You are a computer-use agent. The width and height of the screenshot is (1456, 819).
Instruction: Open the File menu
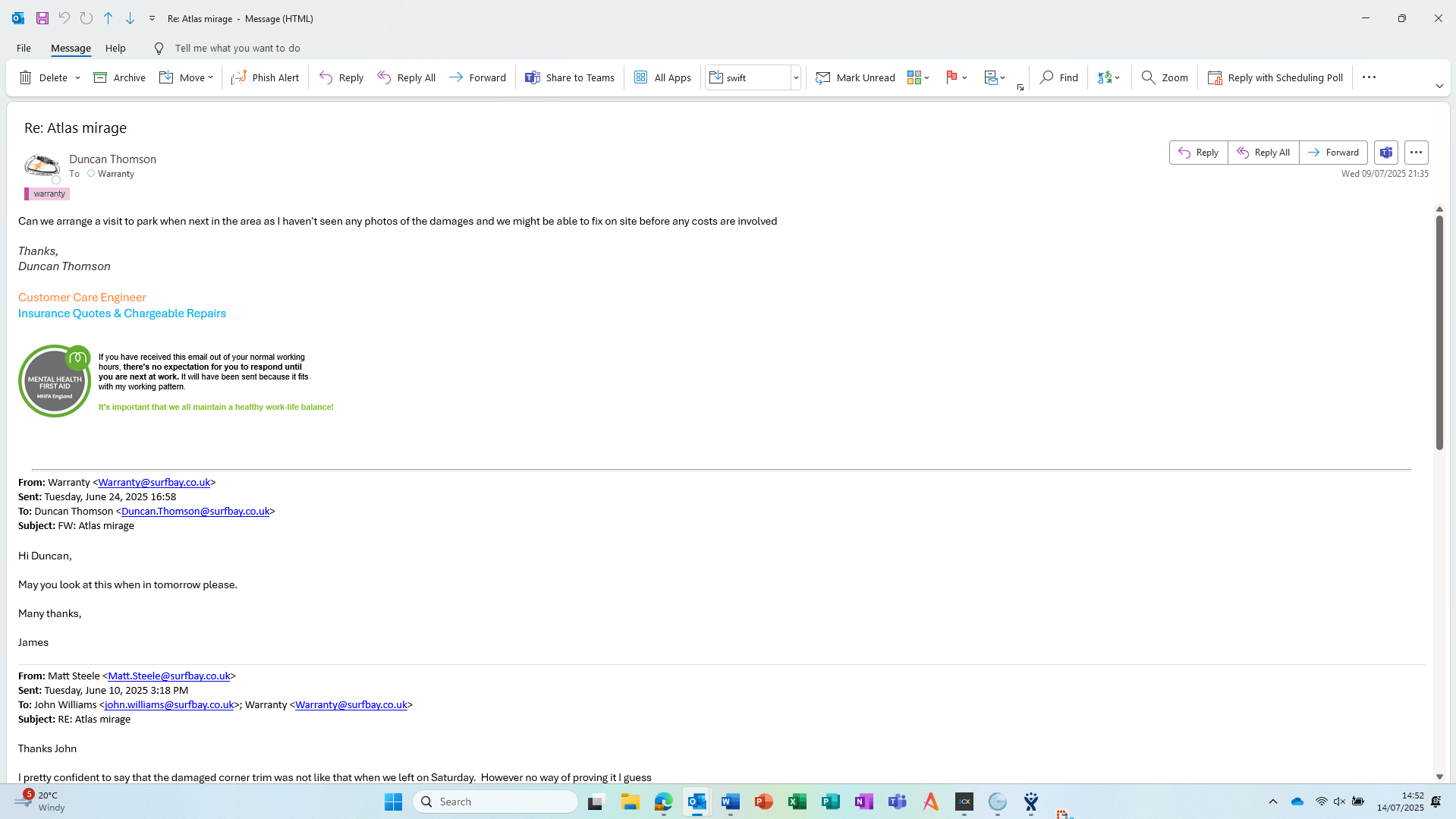pyautogui.click(x=24, y=48)
